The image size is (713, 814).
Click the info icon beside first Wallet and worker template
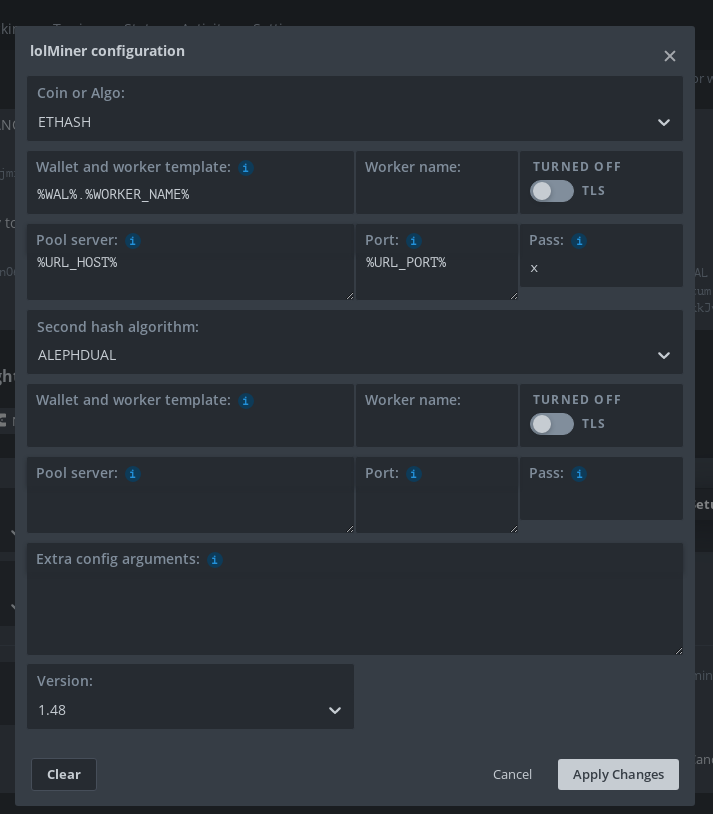[x=245, y=168]
